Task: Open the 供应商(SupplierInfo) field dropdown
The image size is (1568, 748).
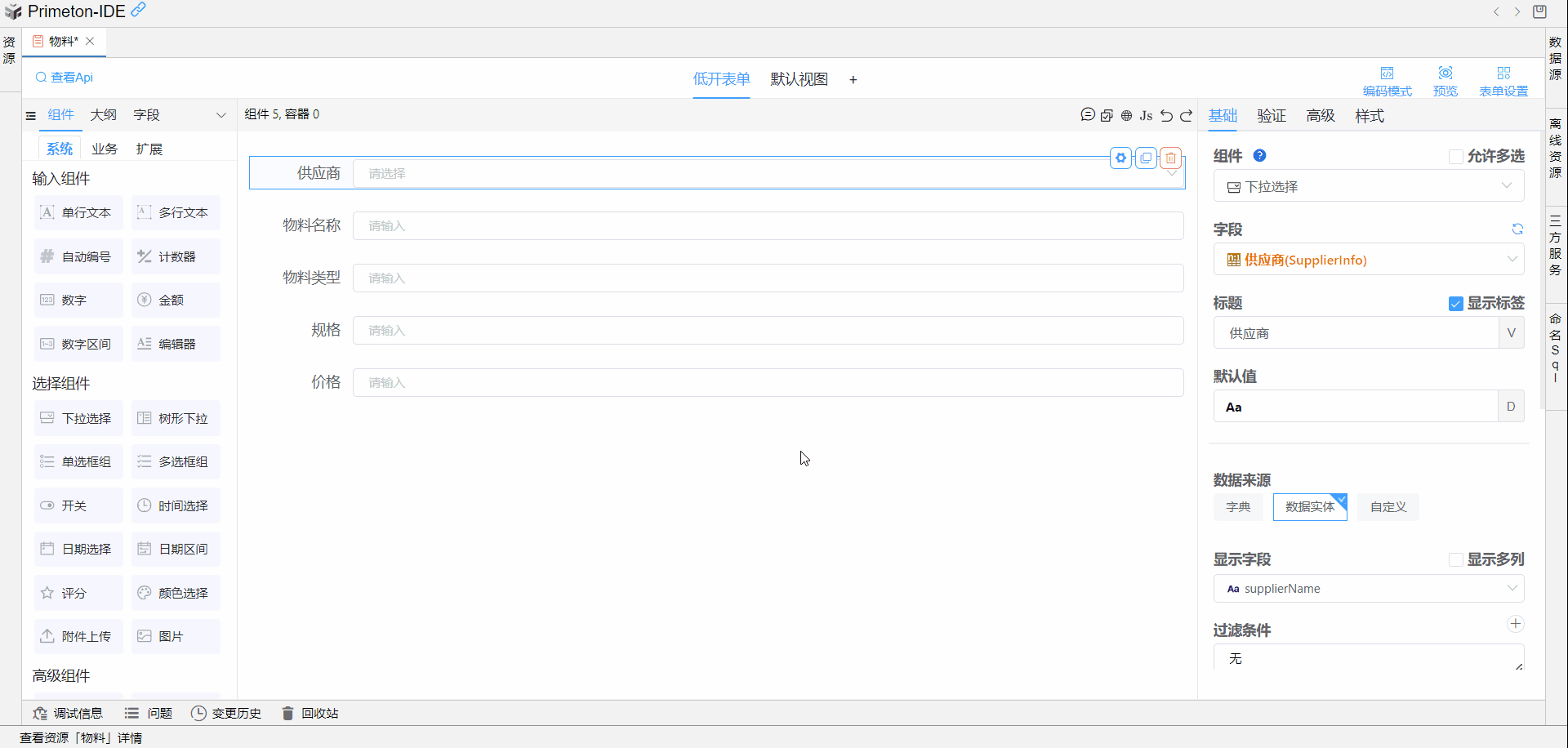Action: click(1368, 260)
